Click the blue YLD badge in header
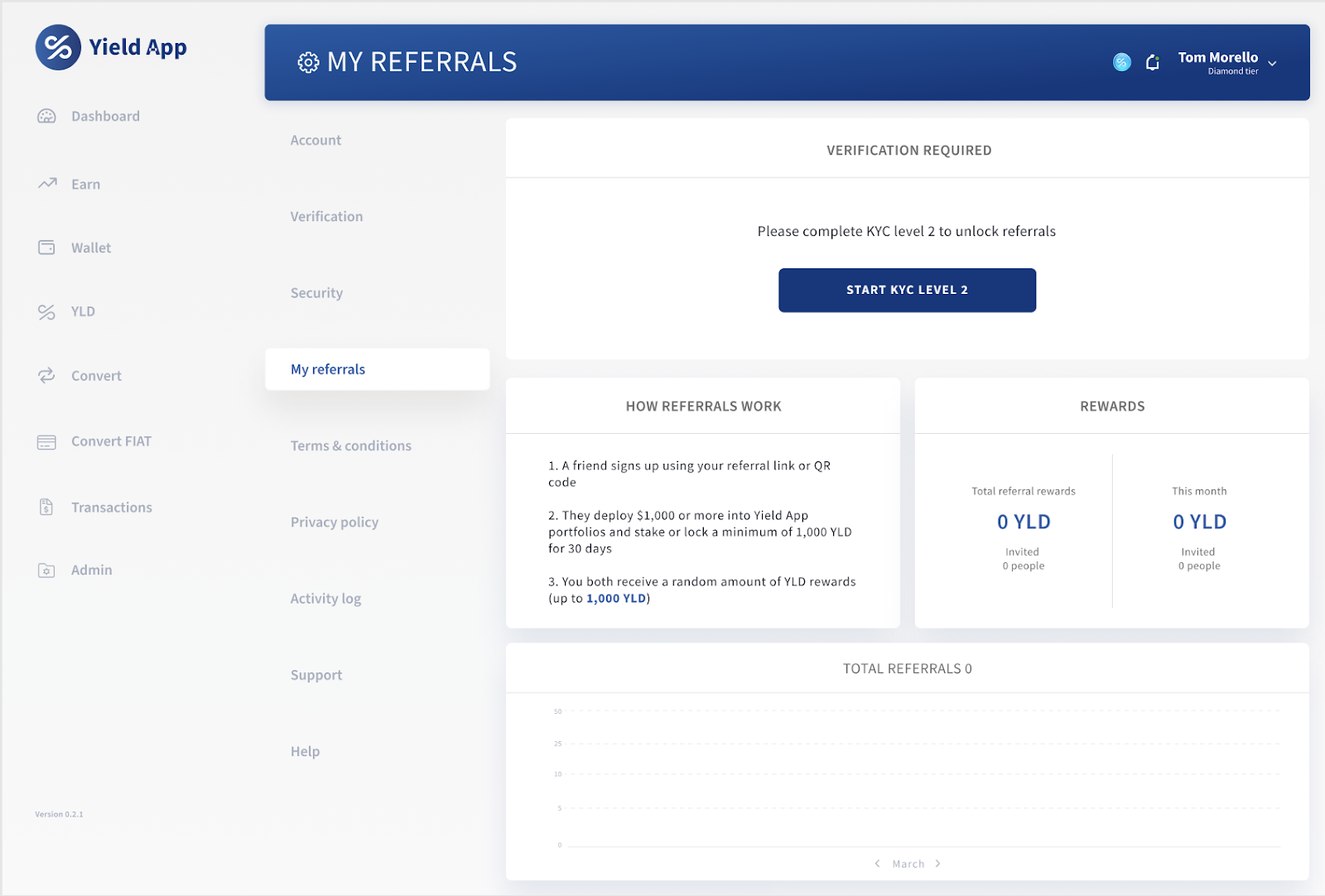1325x896 pixels. click(1122, 62)
